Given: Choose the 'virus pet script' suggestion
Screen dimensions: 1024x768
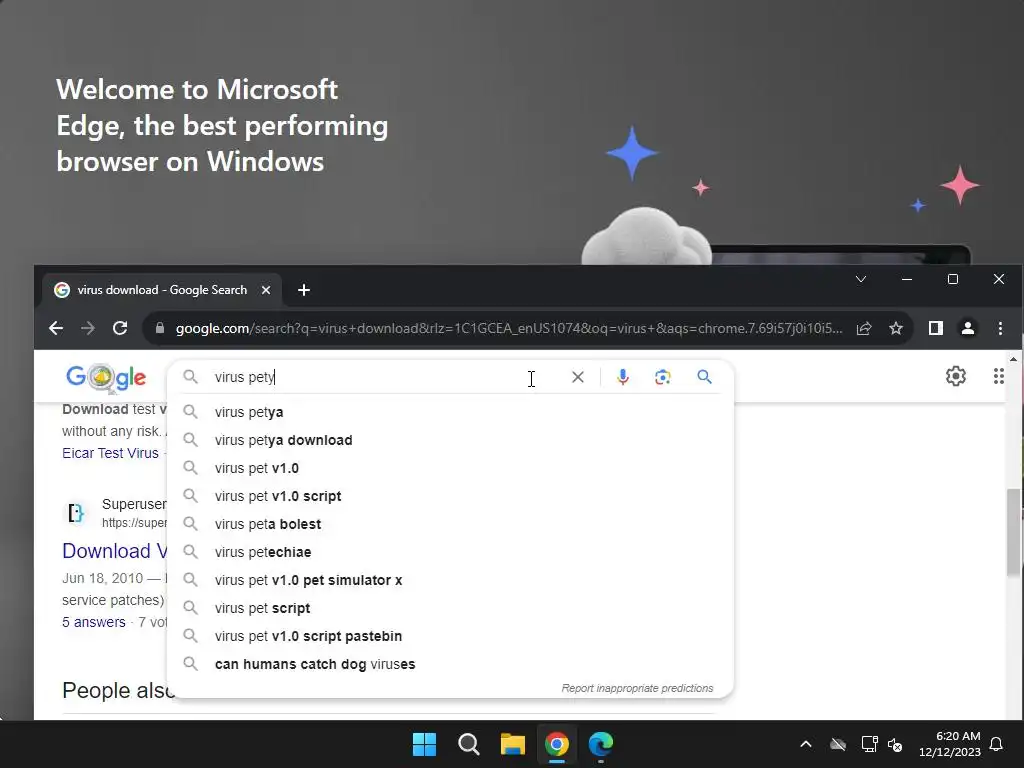Looking at the screenshot, I should coord(451,608).
